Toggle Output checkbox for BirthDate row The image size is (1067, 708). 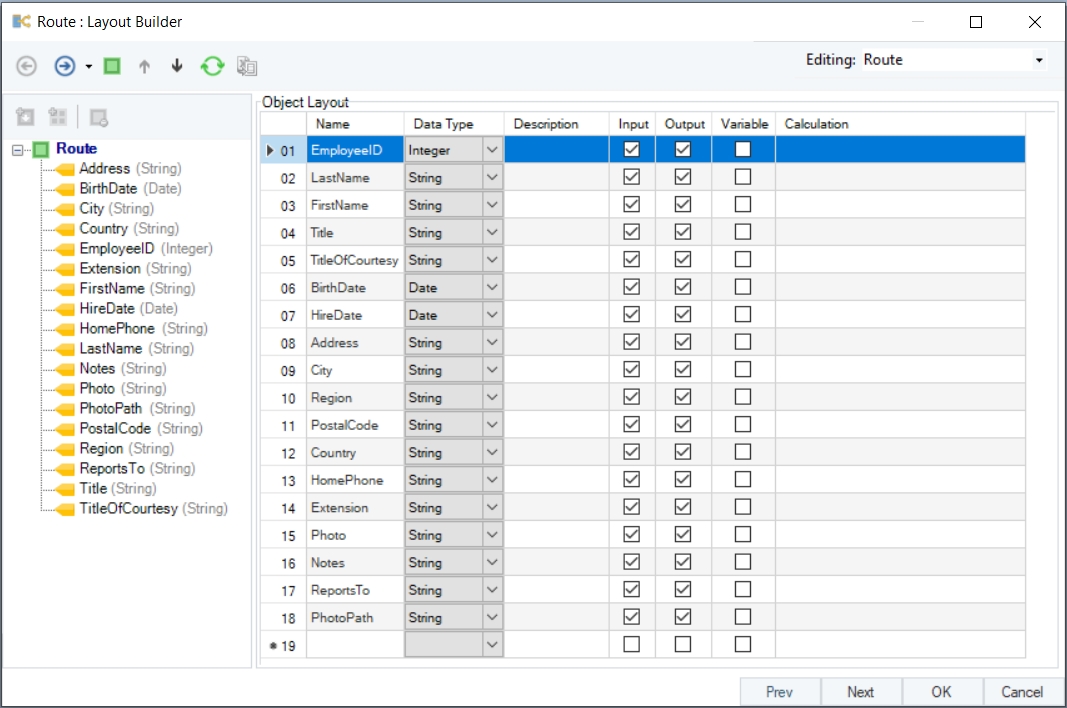click(x=683, y=287)
